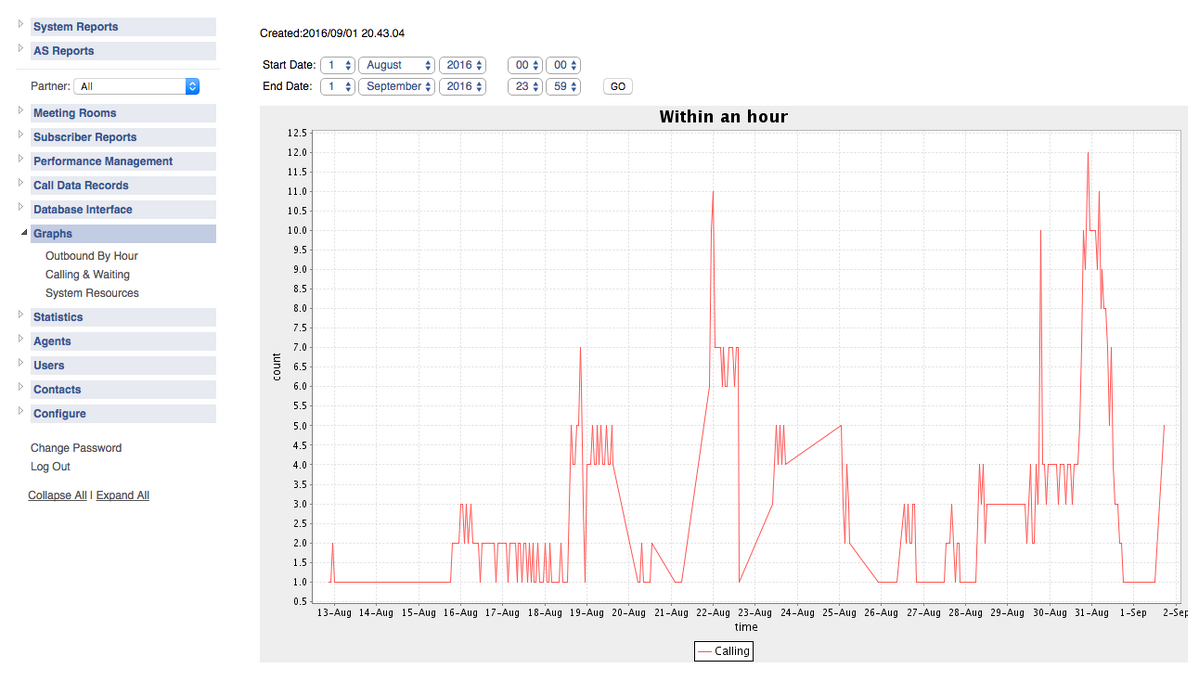1199x681 pixels.
Task: Expand the Call Data Records triangle
Action: (x=21, y=183)
